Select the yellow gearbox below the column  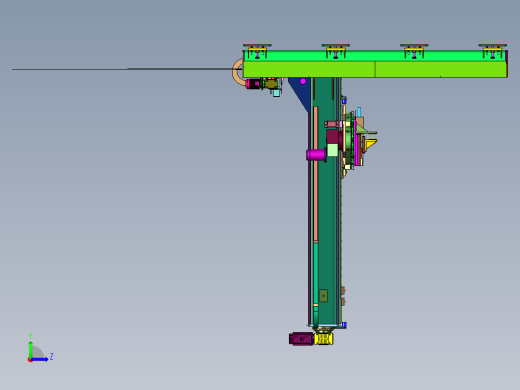coord(323,339)
